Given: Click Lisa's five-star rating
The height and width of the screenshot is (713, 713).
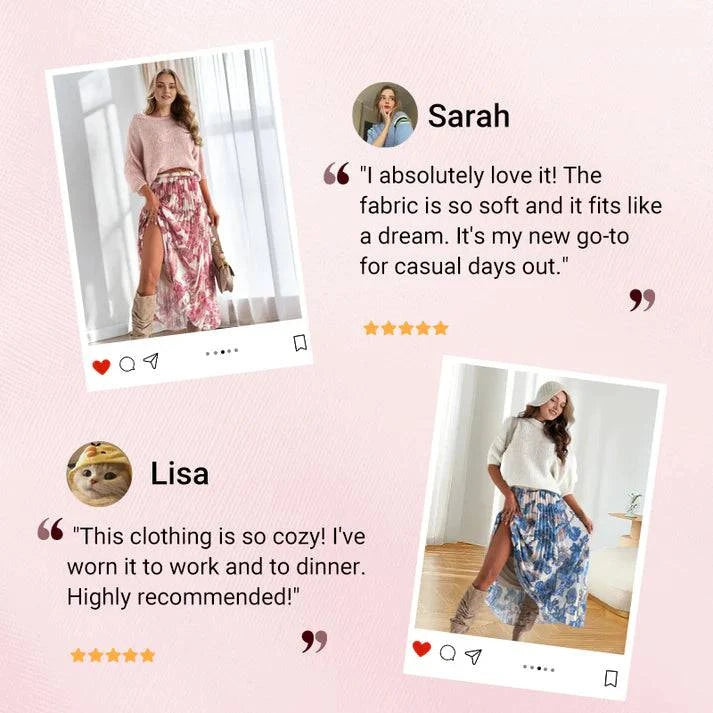Looking at the screenshot, I should pyautogui.click(x=113, y=655).
